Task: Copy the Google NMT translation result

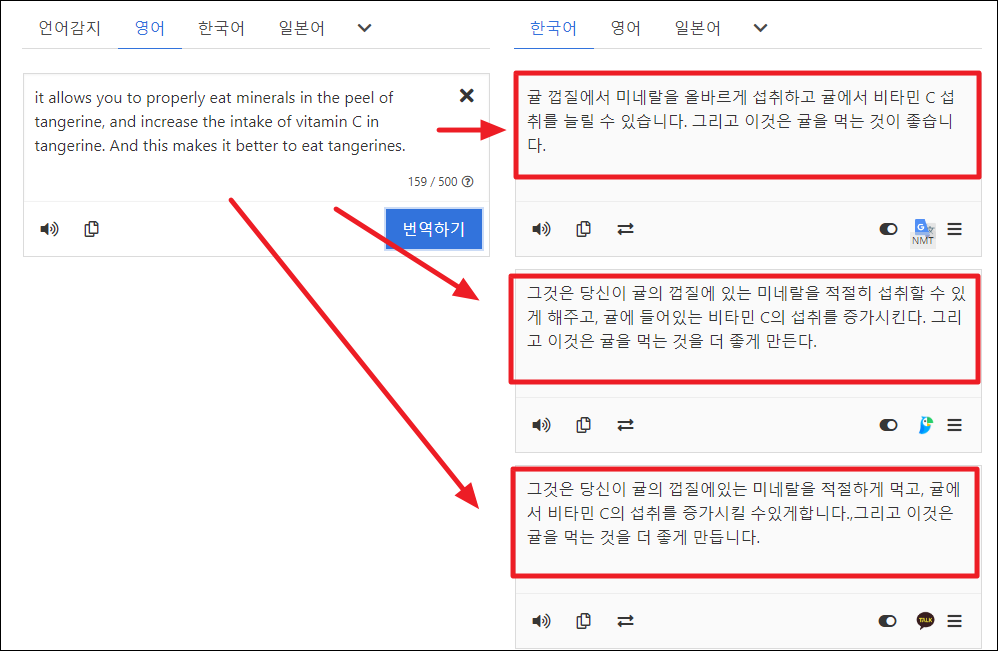Action: (x=584, y=229)
